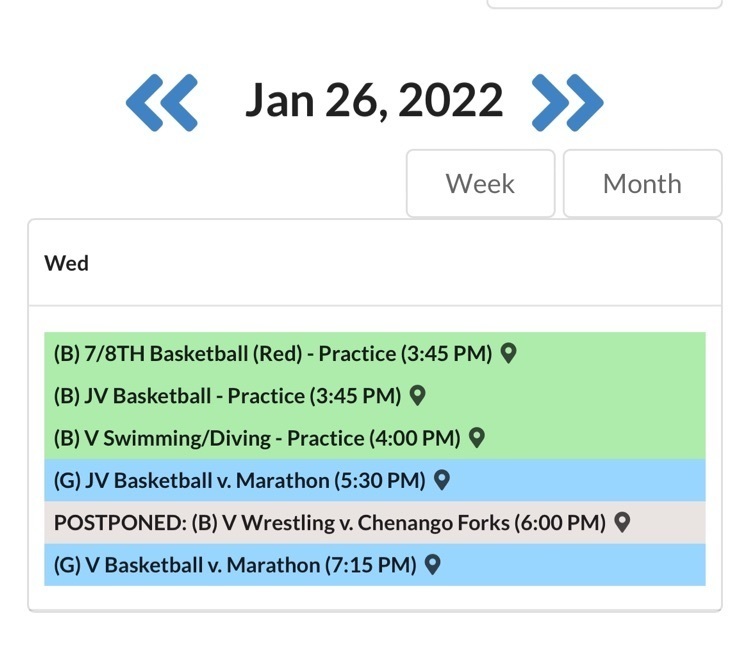
Task: Click location pin next to JV Basketball Practice
Action: click(x=418, y=395)
